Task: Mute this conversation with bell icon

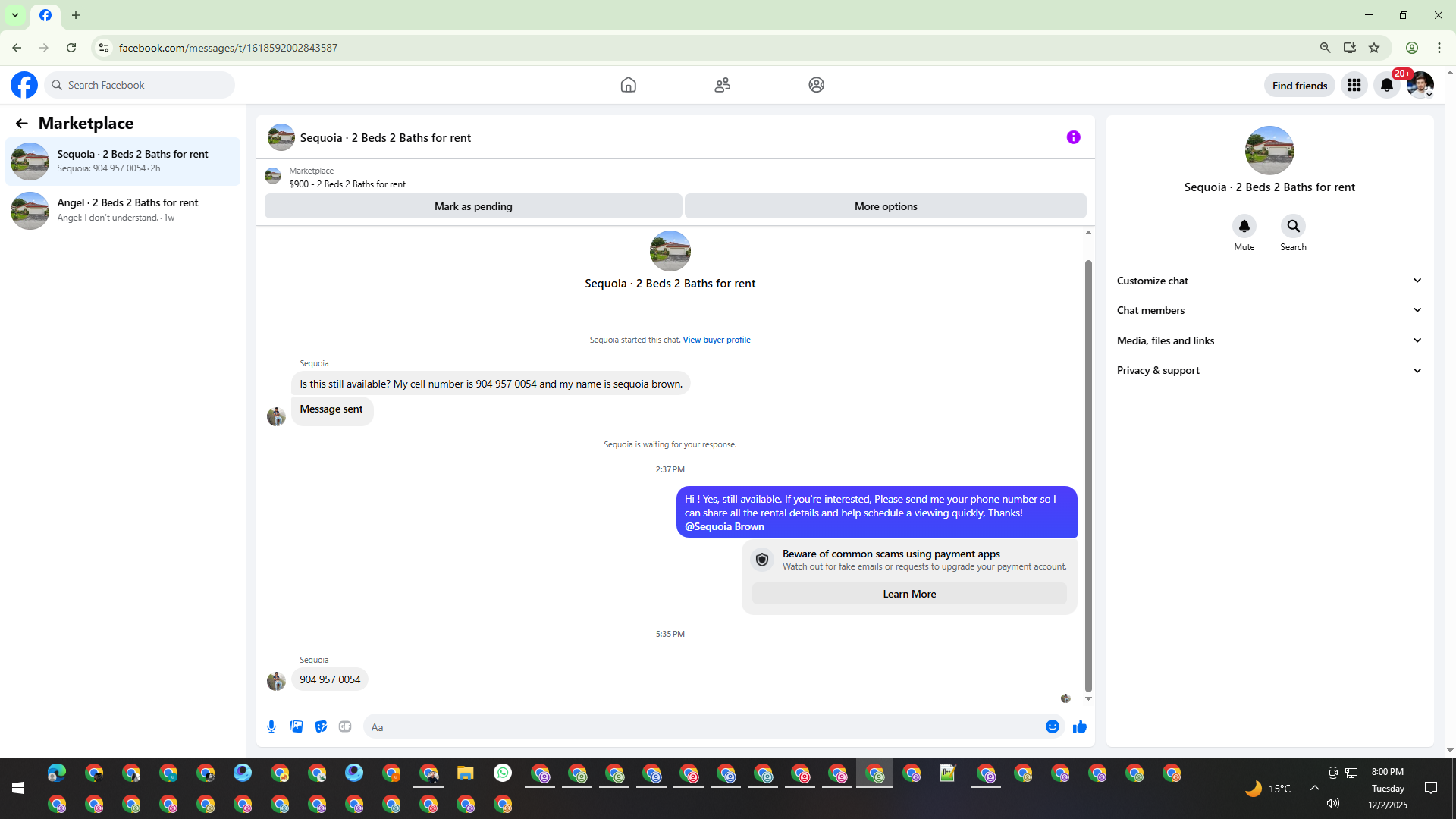Action: click(x=1244, y=226)
